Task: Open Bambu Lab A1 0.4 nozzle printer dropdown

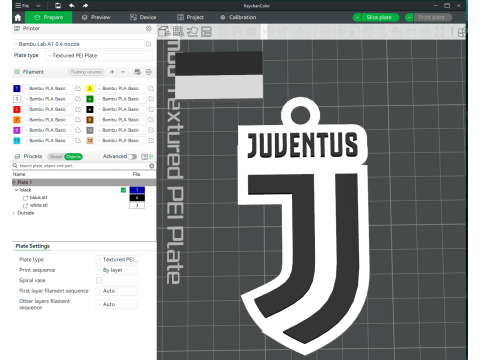Action: point(78,44)
